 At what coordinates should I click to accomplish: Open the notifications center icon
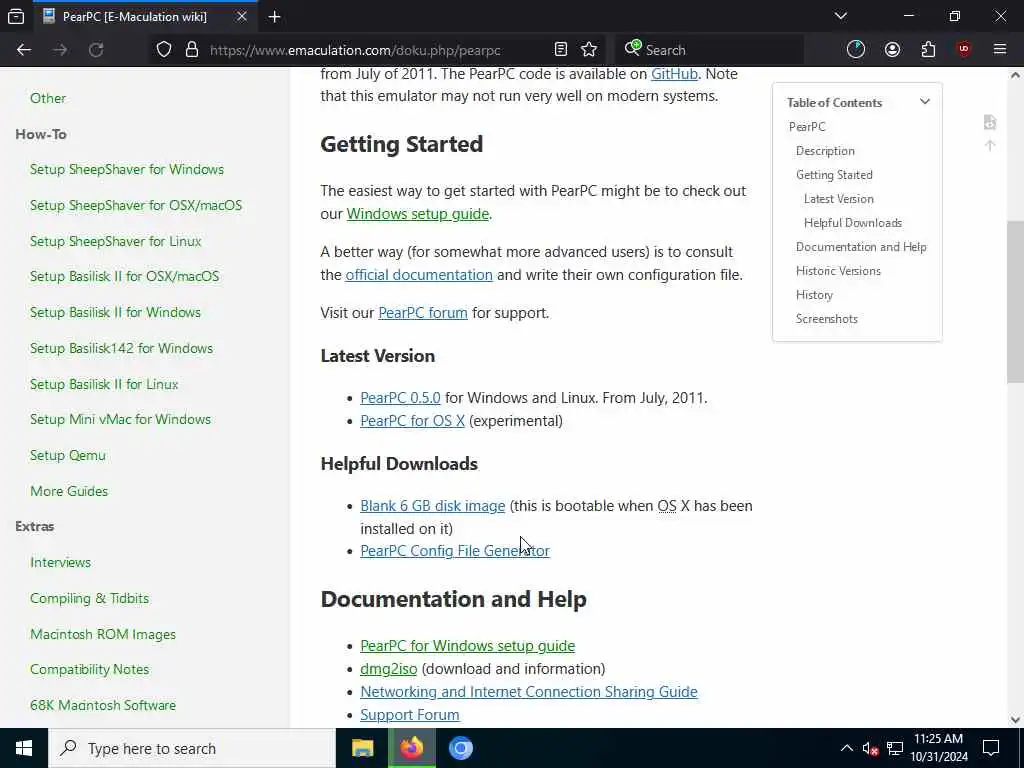pyautogui.click(x=991, y=748)
